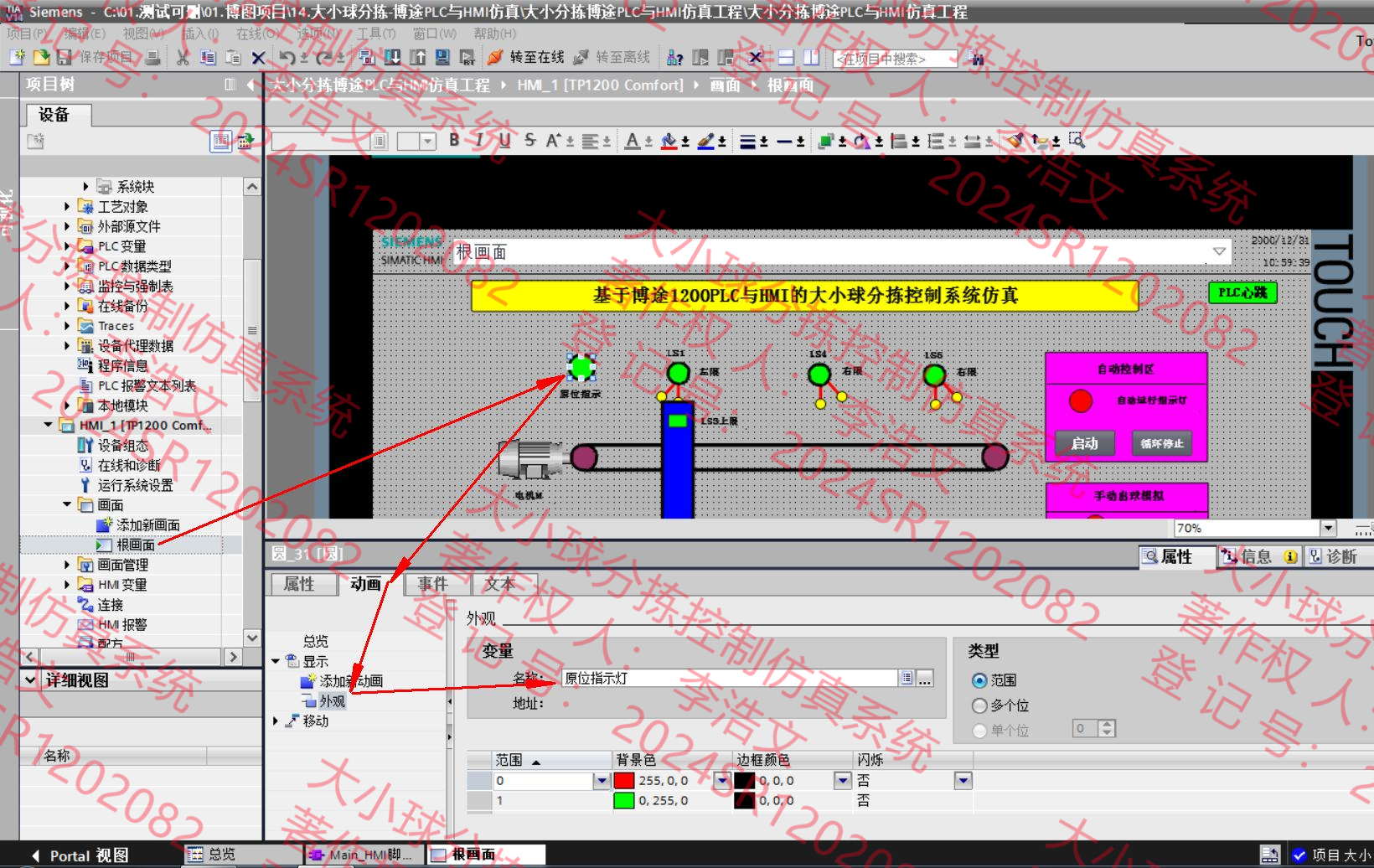Select the 范围 radio button
The image size is (1374, 868).
pyautogui.click(x=979, y=680)
